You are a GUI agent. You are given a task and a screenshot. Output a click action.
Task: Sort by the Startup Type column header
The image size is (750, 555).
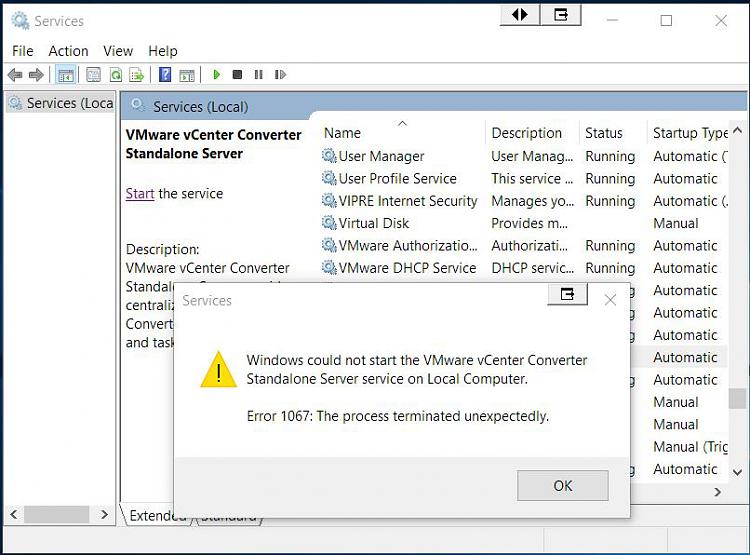687,133
